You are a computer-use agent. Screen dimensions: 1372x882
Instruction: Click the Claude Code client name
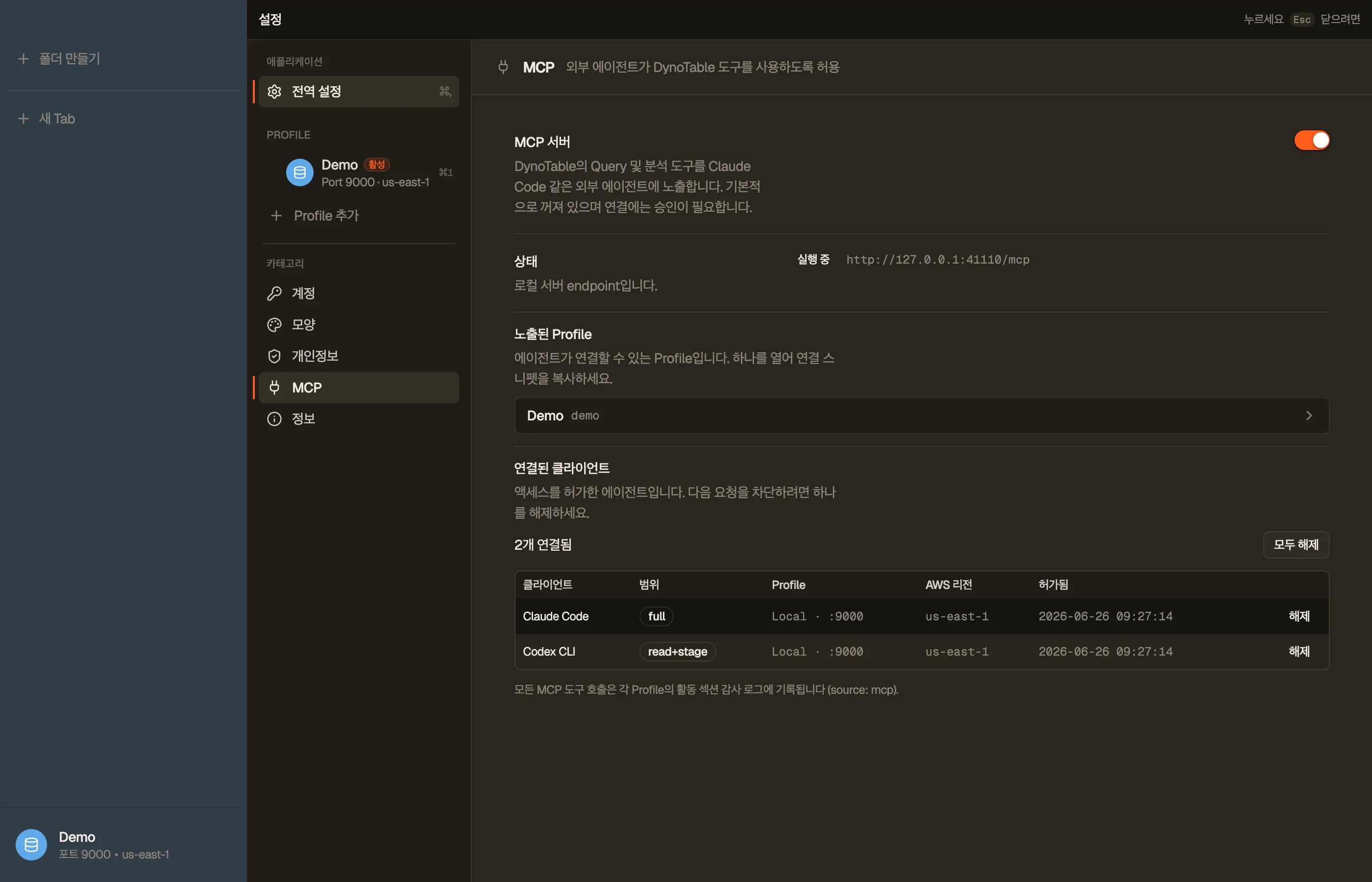[556, 616]
